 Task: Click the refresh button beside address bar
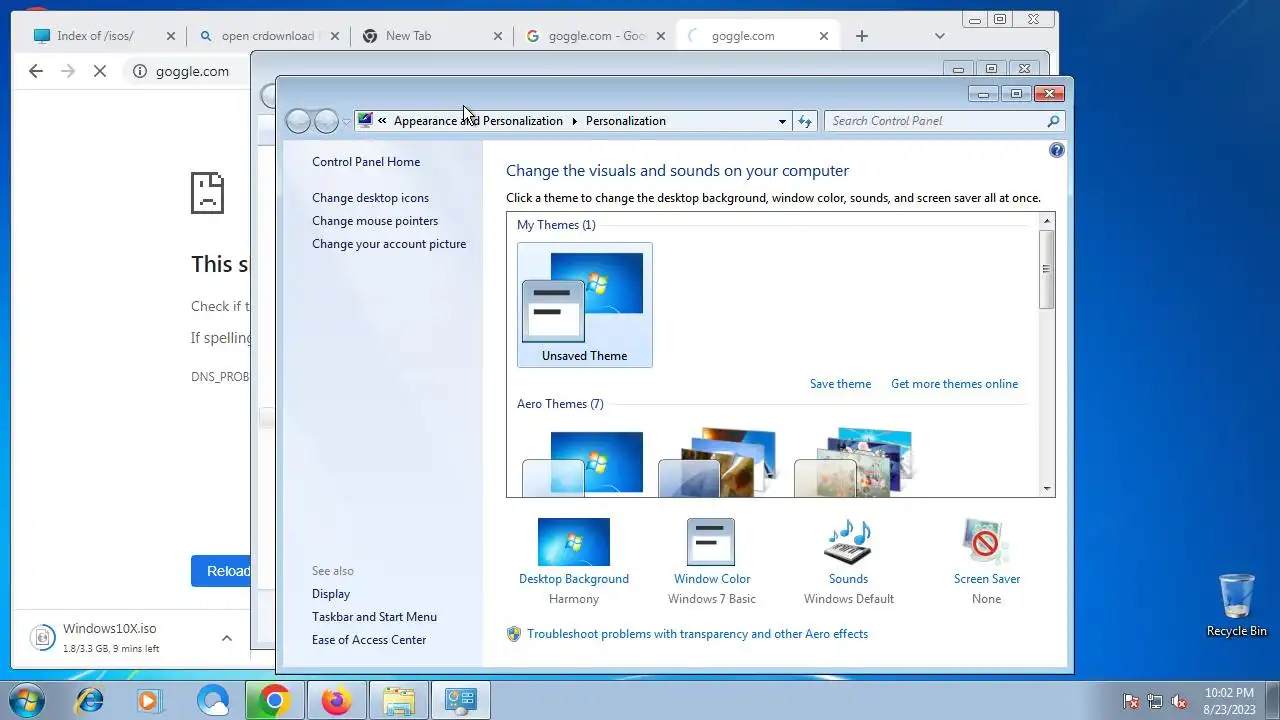[805, 121]
